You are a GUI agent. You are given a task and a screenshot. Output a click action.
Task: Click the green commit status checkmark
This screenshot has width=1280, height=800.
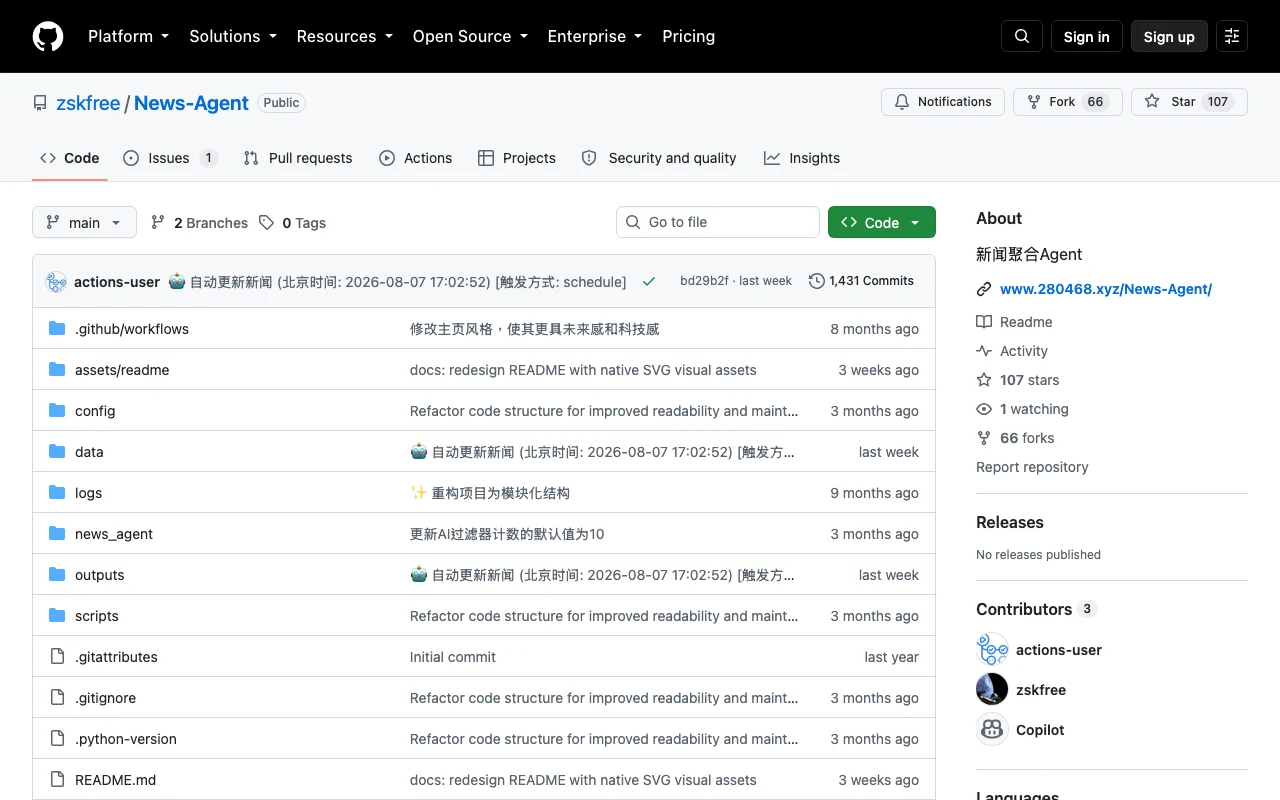click(649, 282)
